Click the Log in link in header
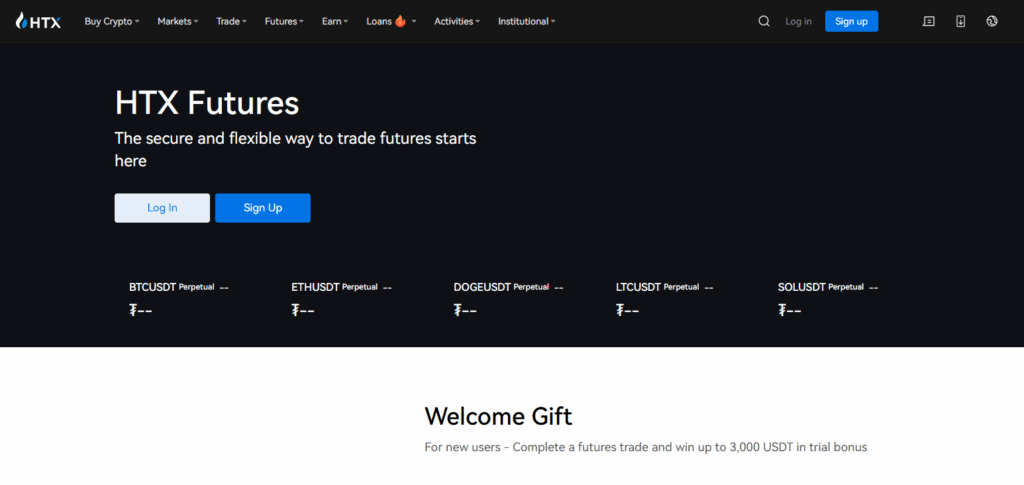Viewport: 1024px width, 485px height. [x=798, y=21]
